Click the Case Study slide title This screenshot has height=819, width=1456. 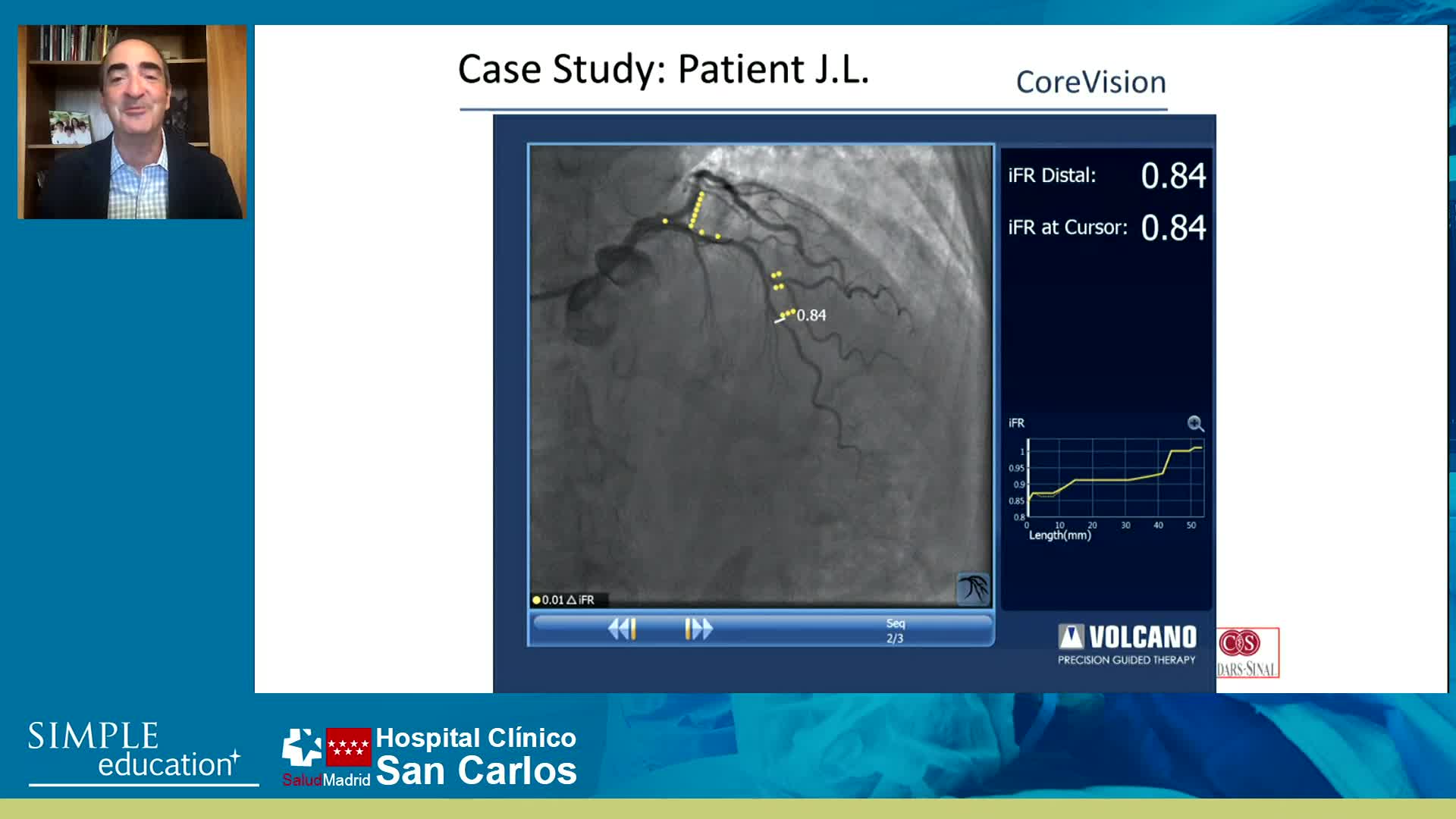(663, 69)
